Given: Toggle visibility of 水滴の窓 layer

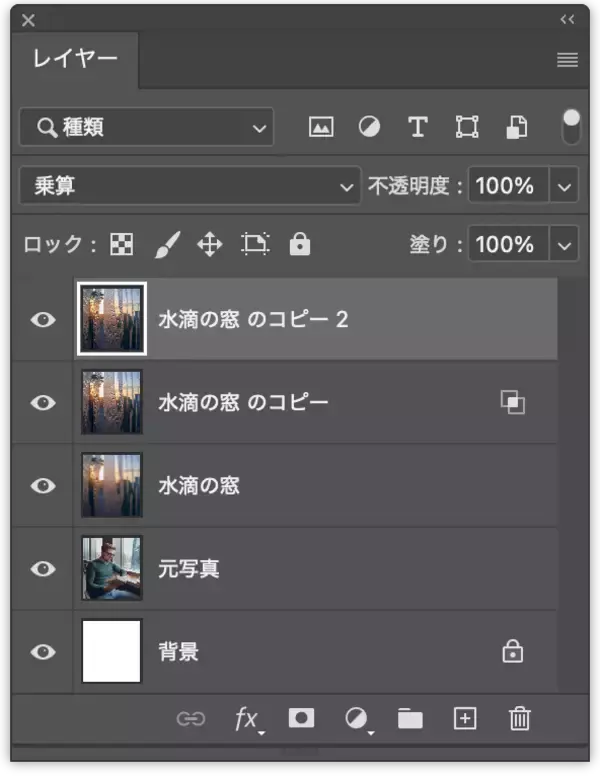Looking at the screenshot, I should [43, 486].
